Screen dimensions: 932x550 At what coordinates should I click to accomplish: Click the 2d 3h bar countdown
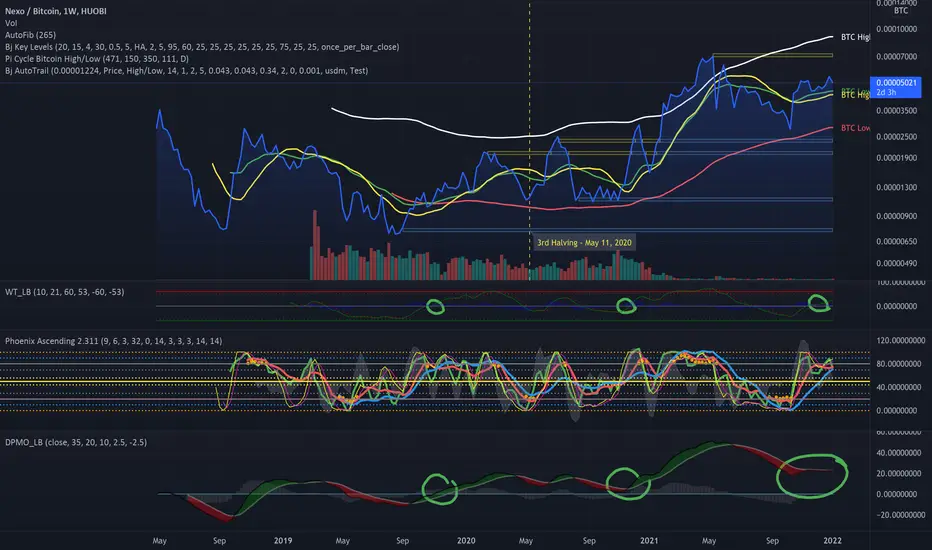(x=886, y=93)
